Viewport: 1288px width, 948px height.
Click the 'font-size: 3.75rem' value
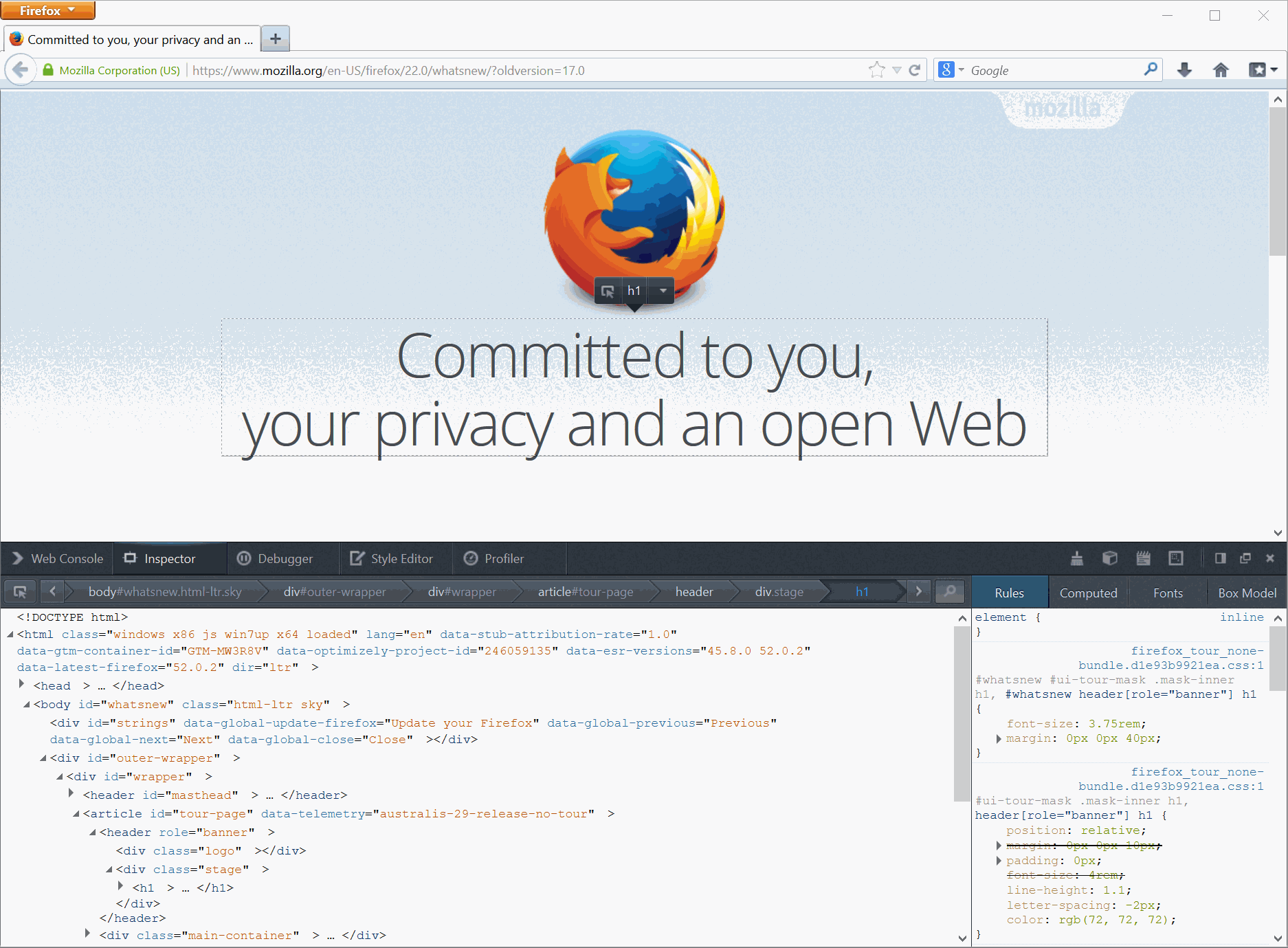pyautogui.click(x=1114, y=723)
